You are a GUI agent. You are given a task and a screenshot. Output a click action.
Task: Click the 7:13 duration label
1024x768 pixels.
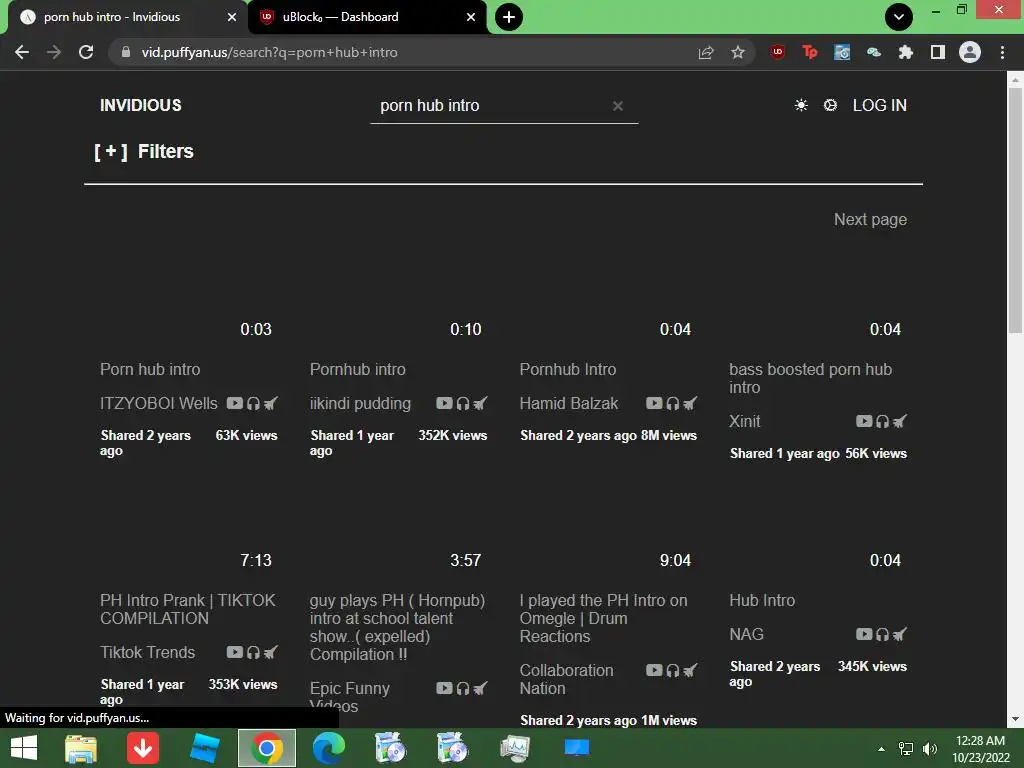click(255, 560)
